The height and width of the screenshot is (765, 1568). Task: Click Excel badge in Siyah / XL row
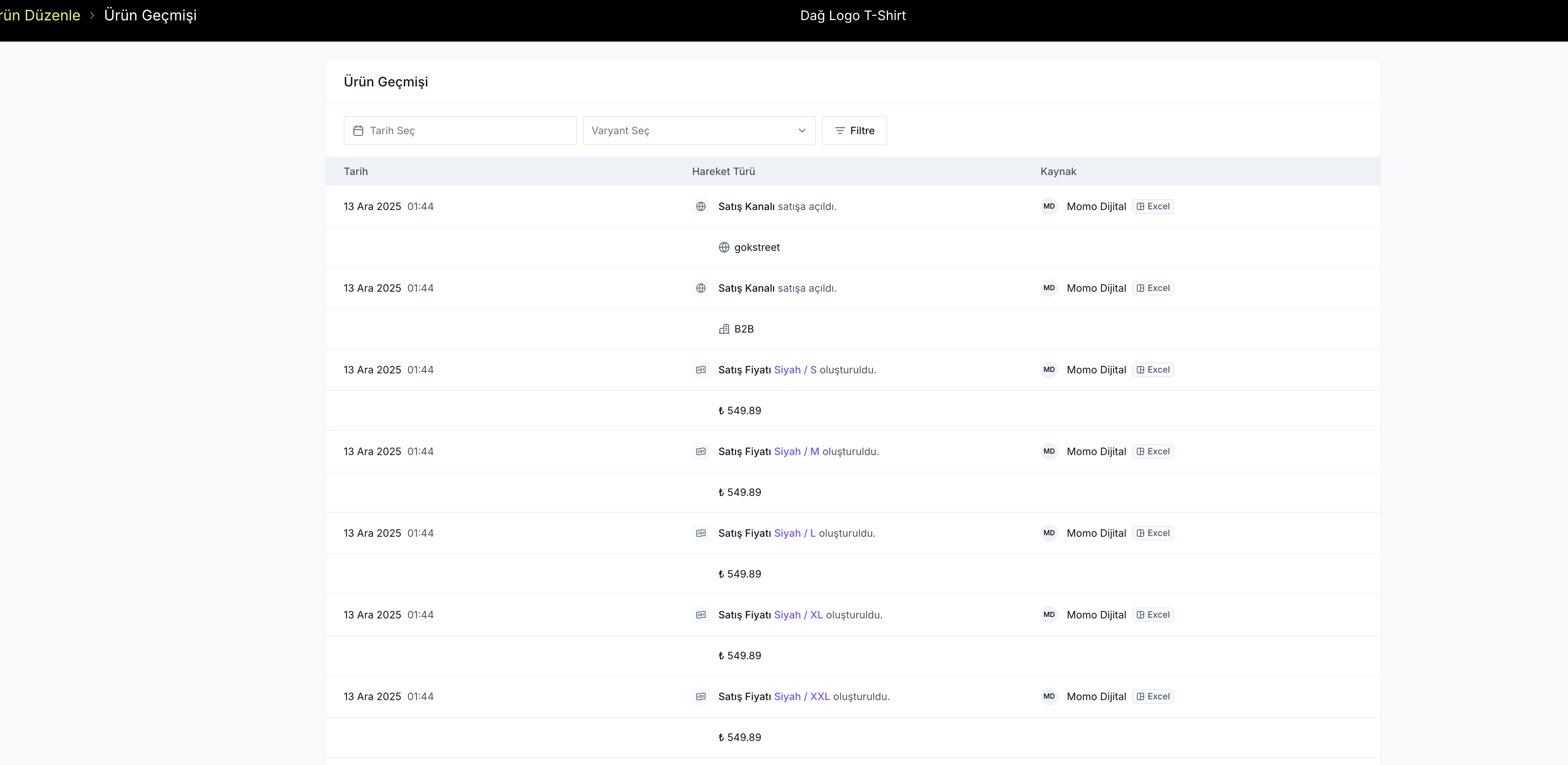point(1153,614)
